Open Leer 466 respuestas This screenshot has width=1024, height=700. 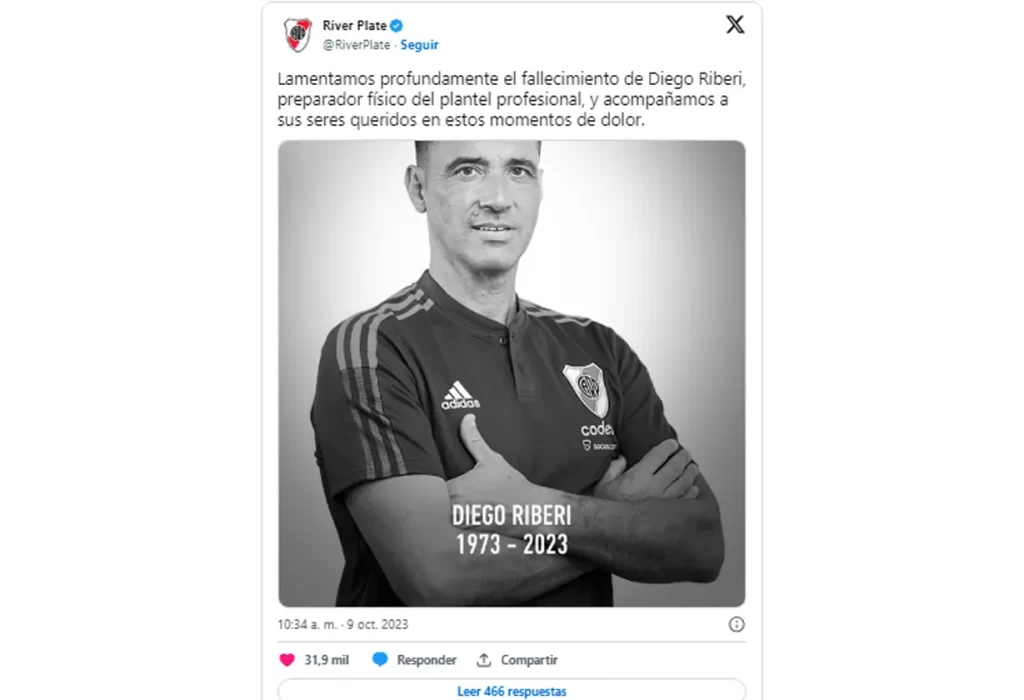click(511, 691)
